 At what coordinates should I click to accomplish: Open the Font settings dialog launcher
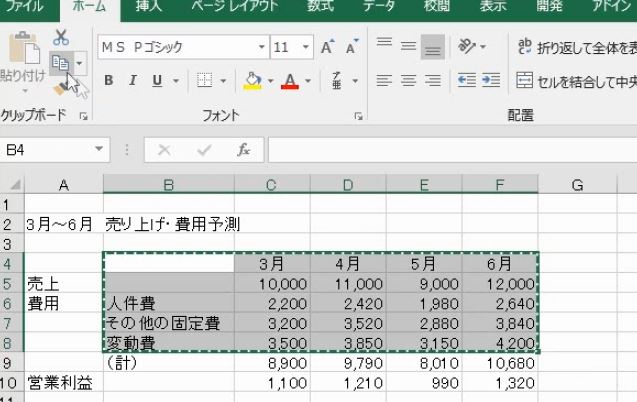pyautogui.click(x=358, y=117)
